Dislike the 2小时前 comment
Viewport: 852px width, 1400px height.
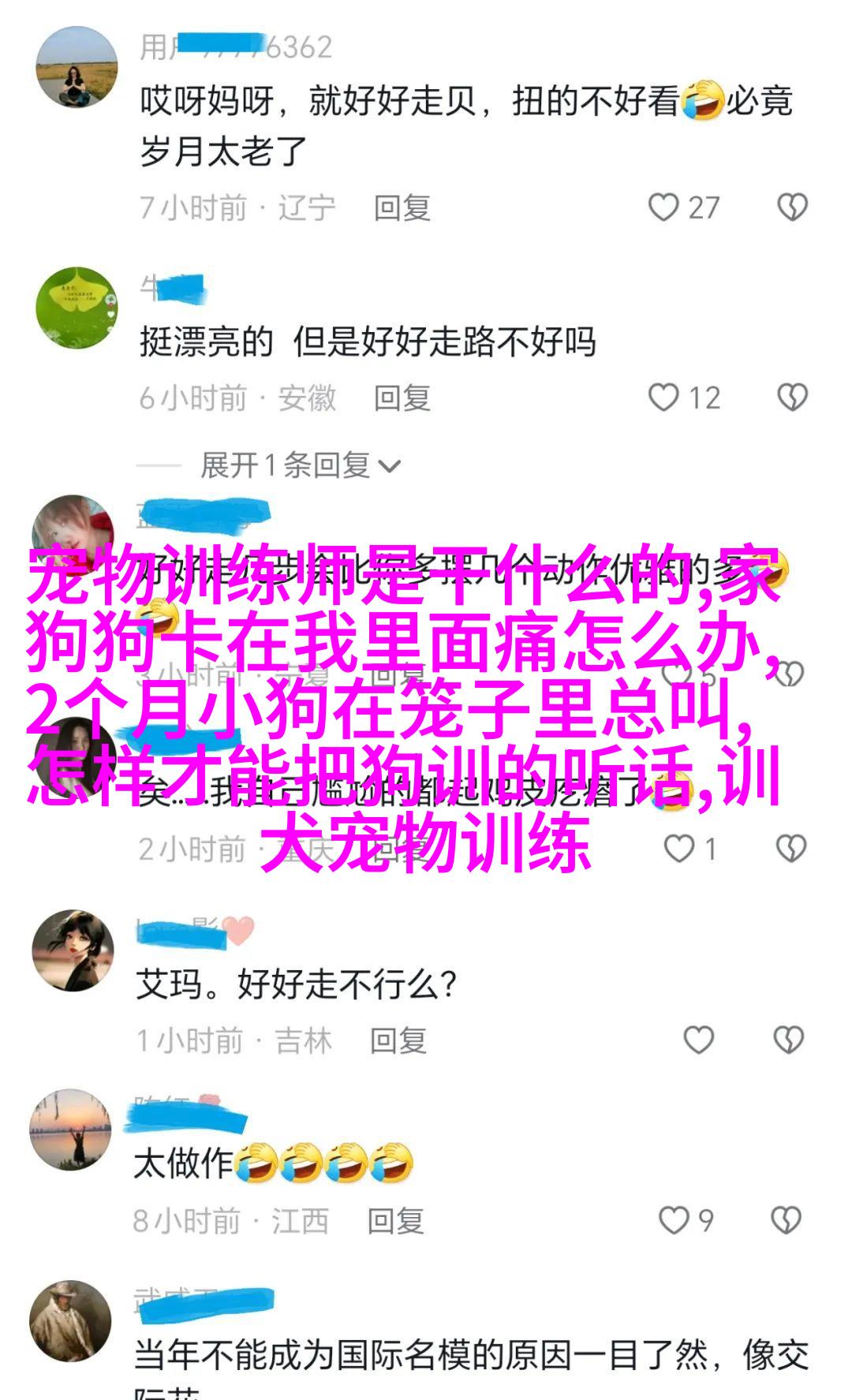[790, 849]
